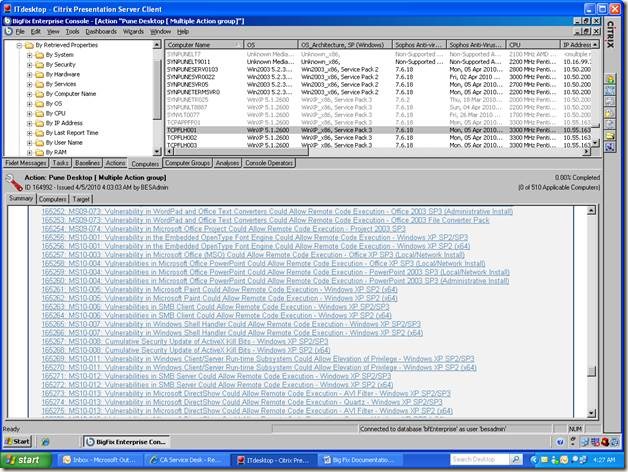628x472 pixels.
Task: Click the red Sophos-style shield icon in remote tray
Action: [604, 442]
